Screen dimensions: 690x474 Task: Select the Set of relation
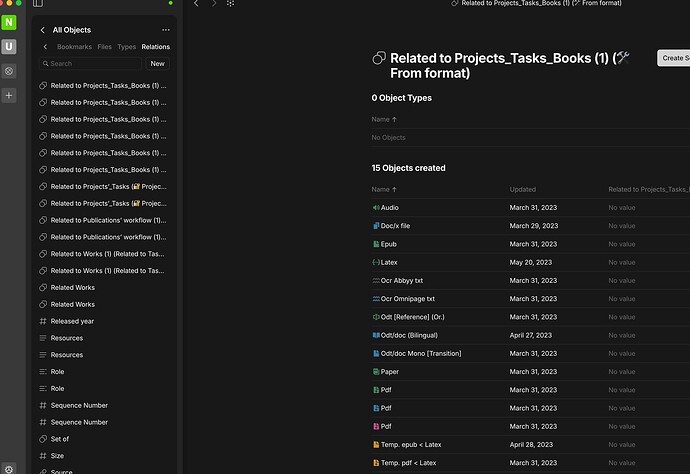point(104,439)
